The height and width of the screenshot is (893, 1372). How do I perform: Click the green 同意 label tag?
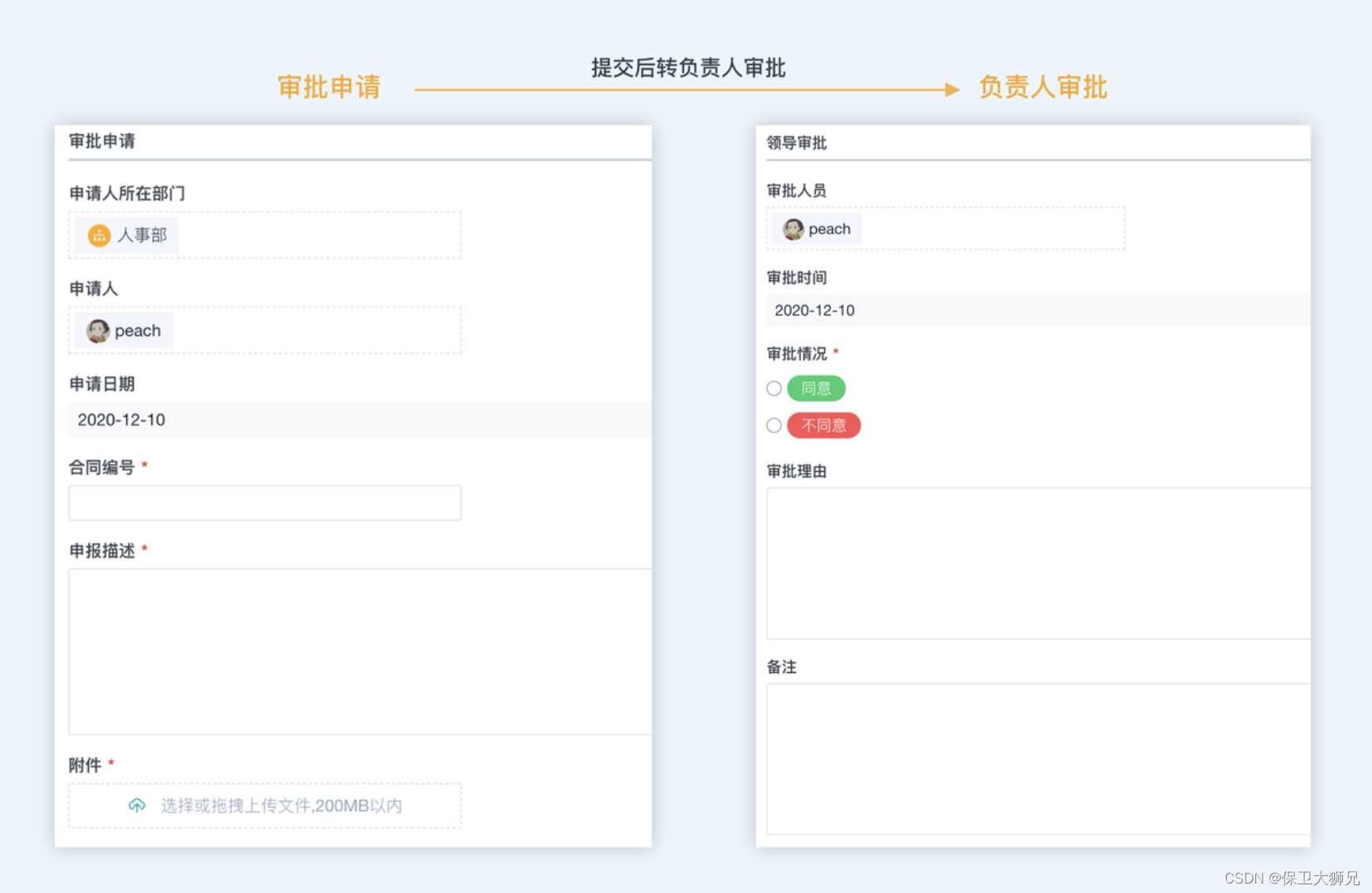pyautogui.click(x=816, y=388)
